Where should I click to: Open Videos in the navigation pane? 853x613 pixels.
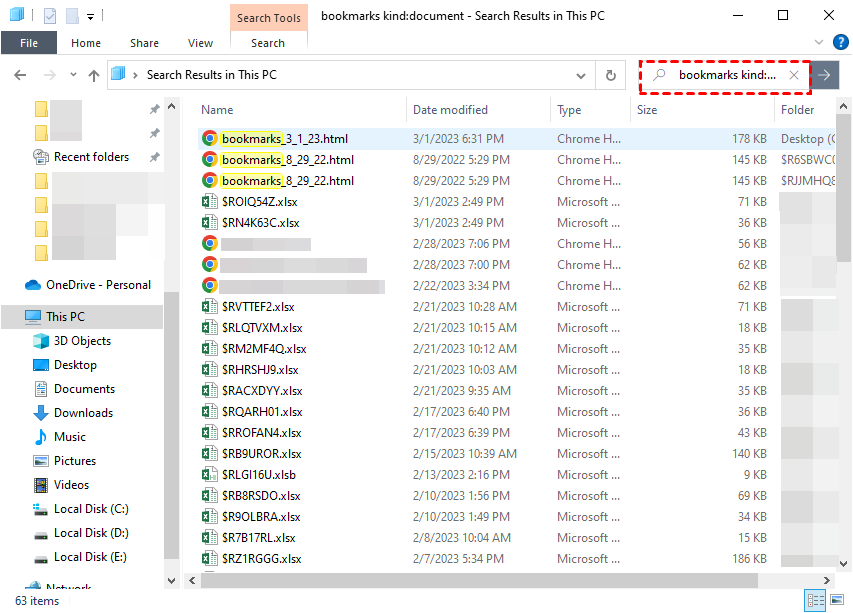(71, 485)
